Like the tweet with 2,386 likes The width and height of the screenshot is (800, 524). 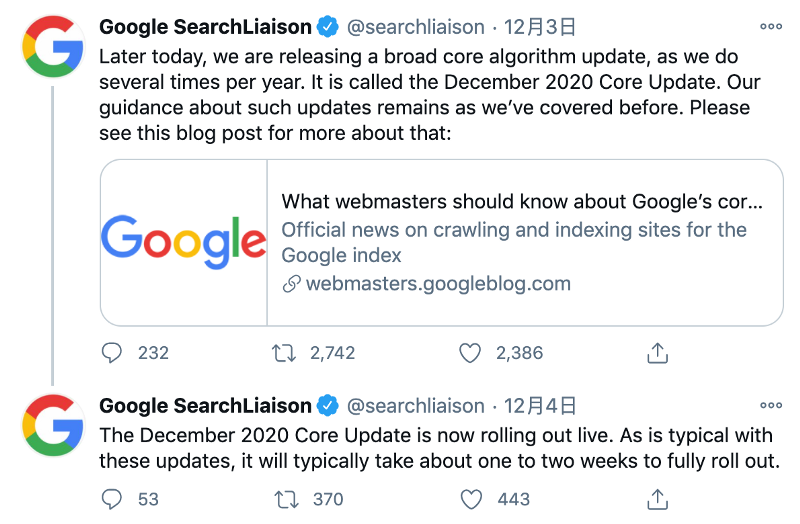(470, 353)
